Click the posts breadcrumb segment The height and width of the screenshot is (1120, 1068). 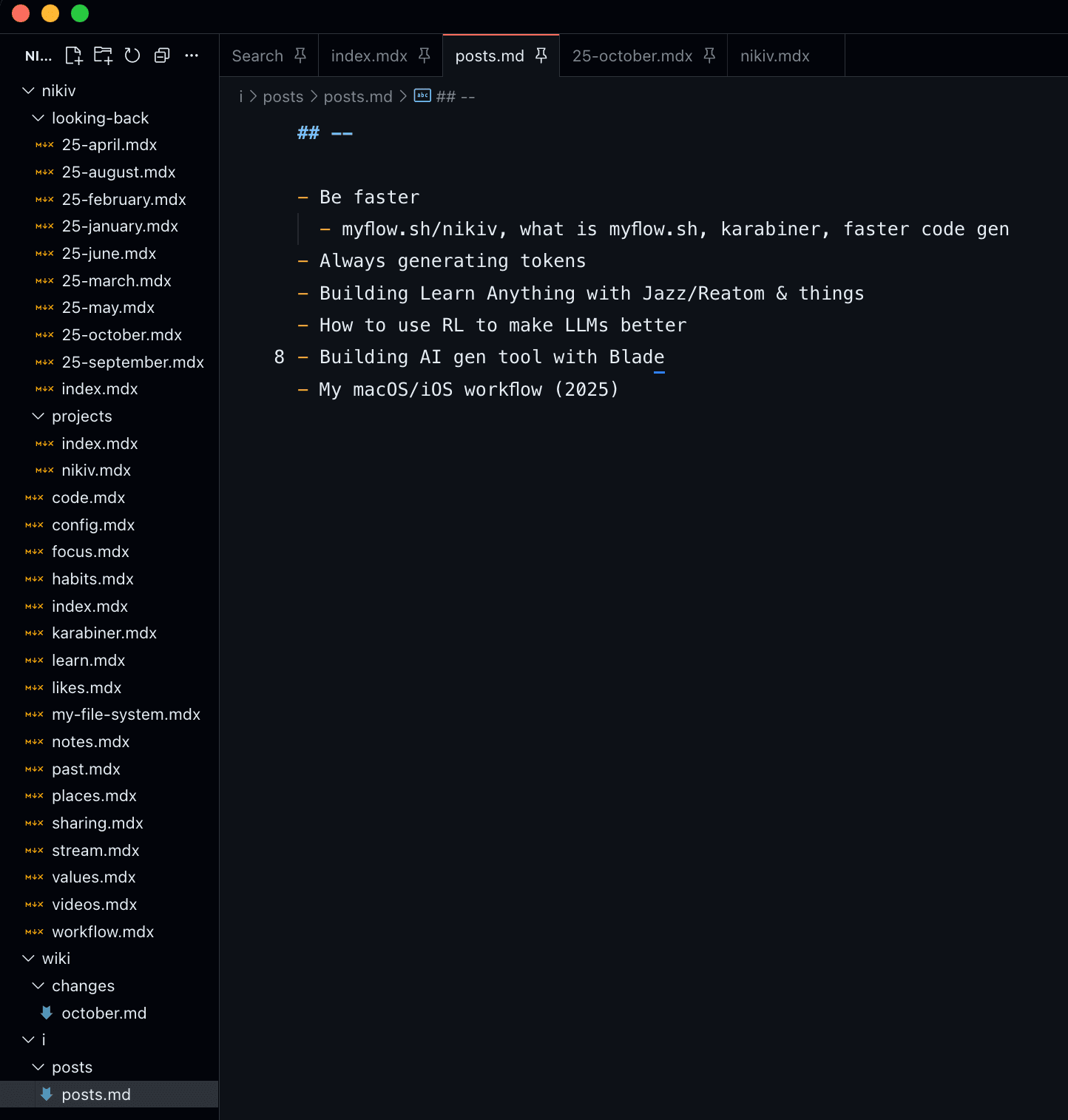283,97
